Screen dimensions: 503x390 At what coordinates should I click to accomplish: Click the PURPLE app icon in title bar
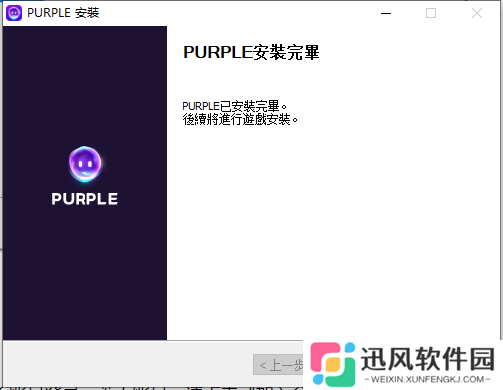click(14, 13)
